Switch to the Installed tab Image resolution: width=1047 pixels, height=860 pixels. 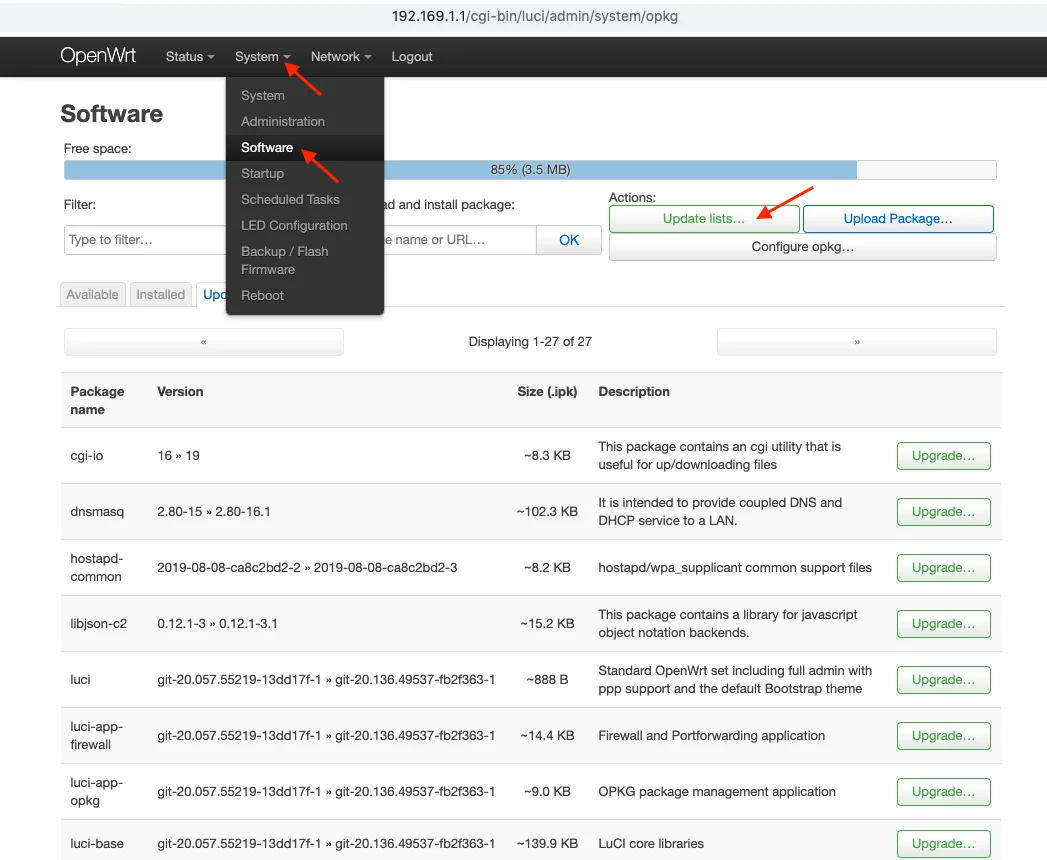161,294
